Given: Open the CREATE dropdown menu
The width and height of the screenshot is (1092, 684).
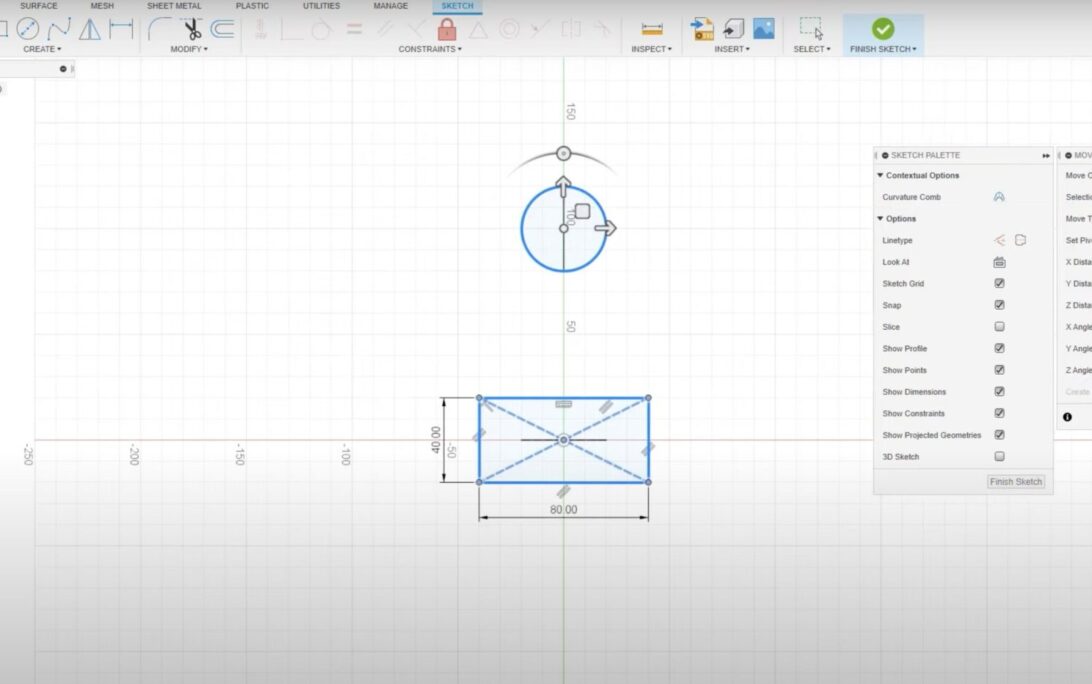Looking at the screenshot, I should [42, 49].
